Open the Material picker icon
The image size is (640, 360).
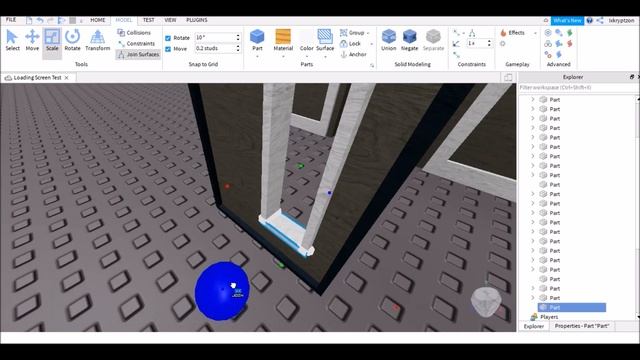point(283,37)
